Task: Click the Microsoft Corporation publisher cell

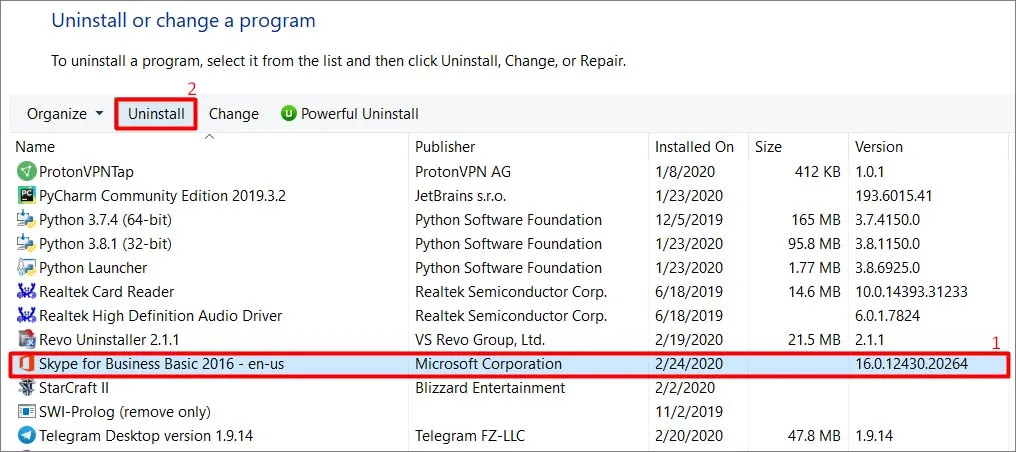Action: click(489, 364)
